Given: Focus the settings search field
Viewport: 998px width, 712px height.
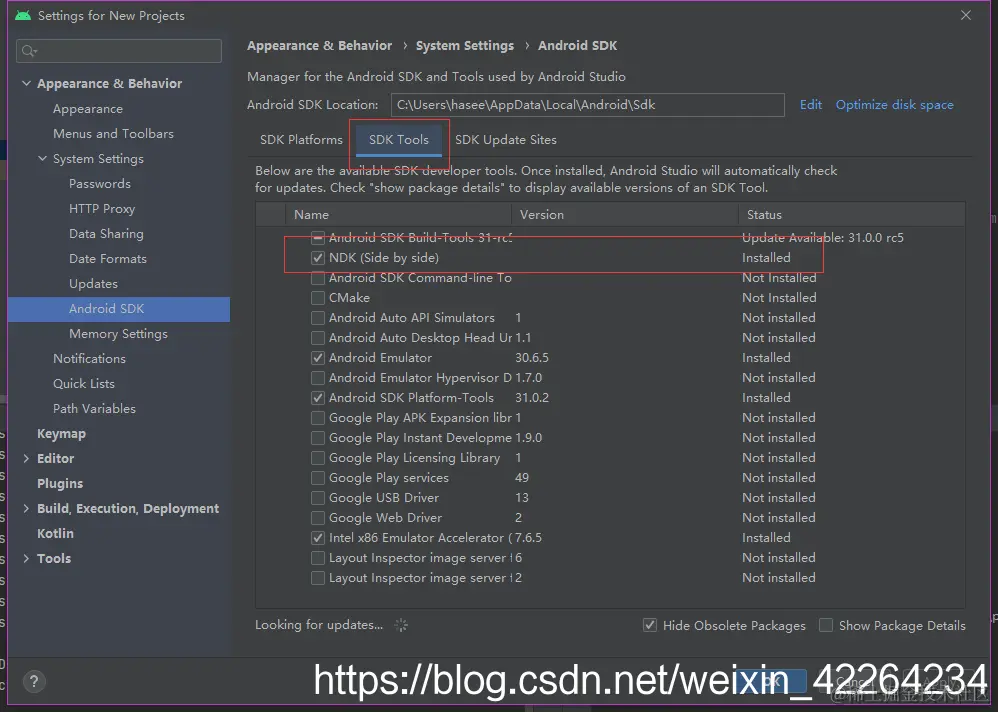Looking at the screenshot, I should [119, 51].
